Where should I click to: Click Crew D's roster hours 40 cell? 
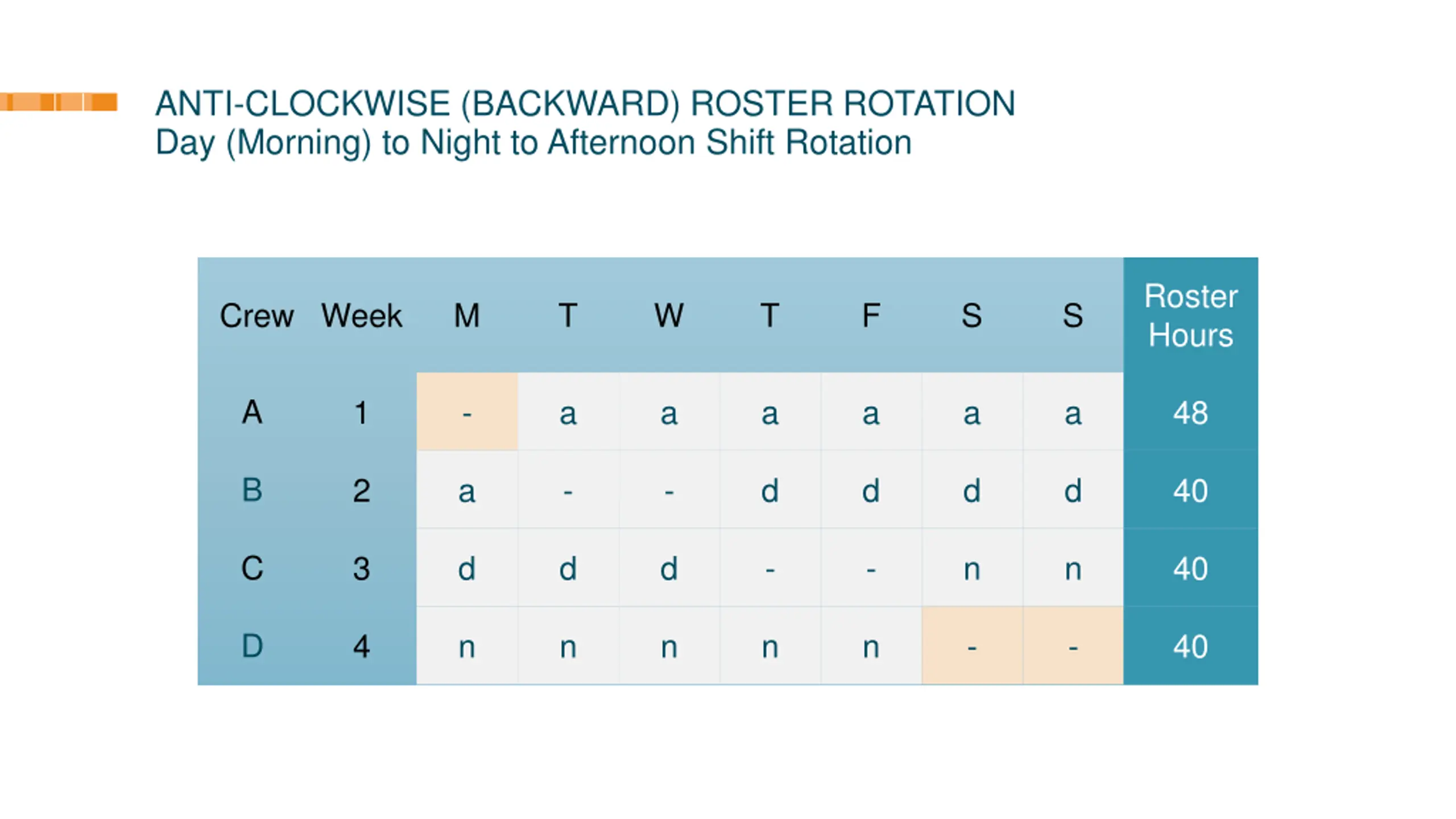click(1190, 646)
